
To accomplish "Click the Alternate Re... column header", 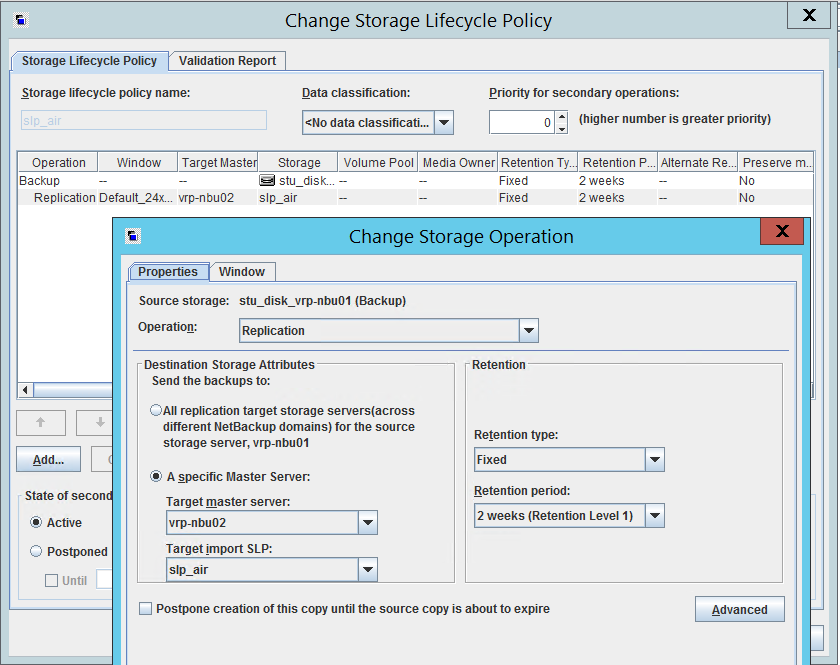I will pos(698,162).
